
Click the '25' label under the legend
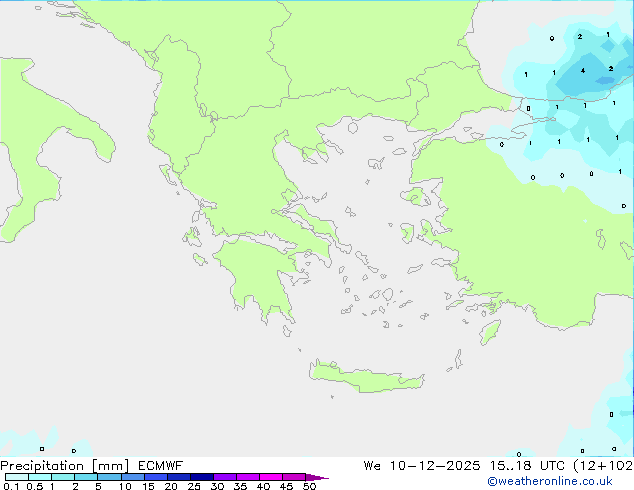click(x=194, y=486)
